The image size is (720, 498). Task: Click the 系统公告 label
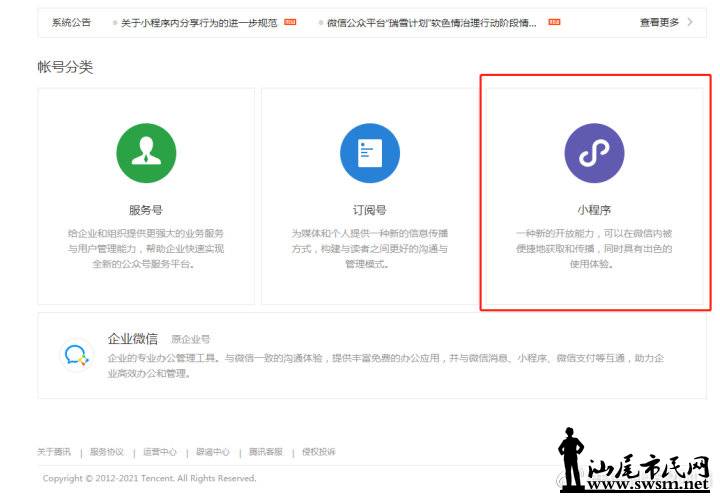tap(71, 22)
